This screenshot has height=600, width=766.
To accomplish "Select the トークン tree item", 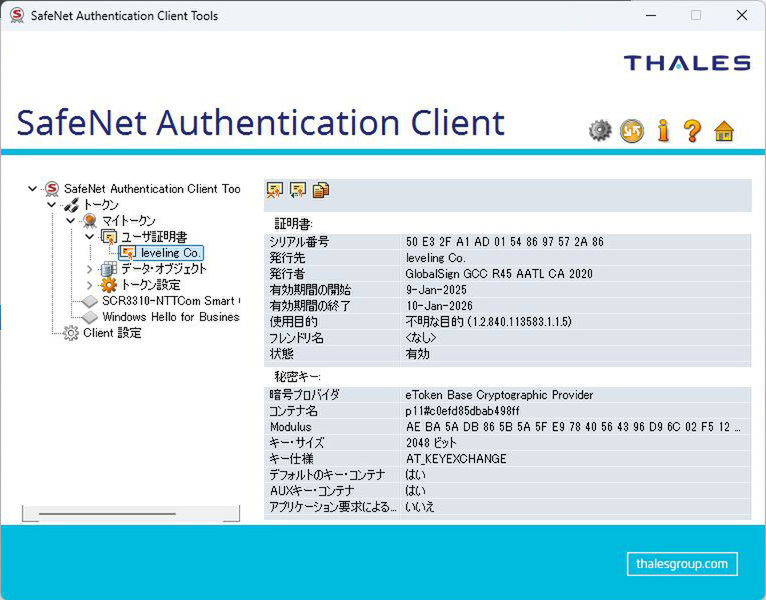I will click(x=101, y=205).
